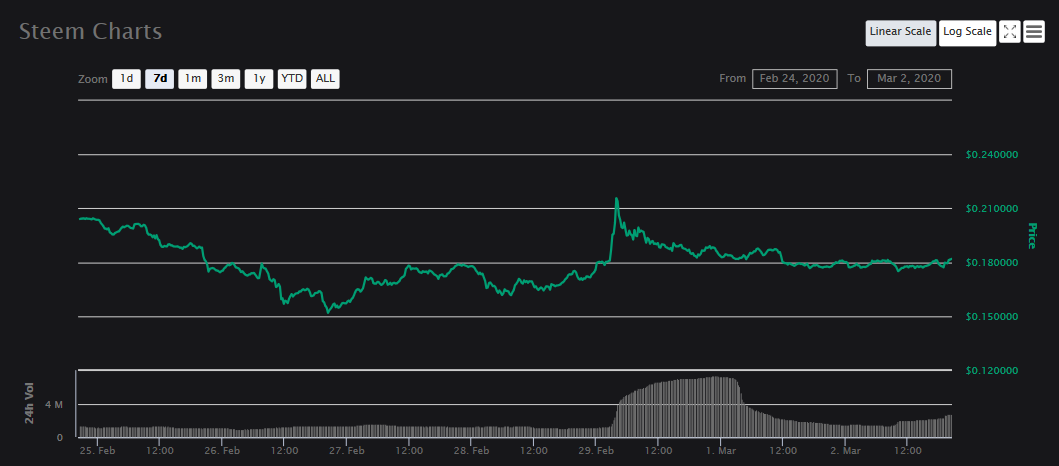This screenshot has width=1059, height=466.
Task: Click the From label
Action: coord(732,78)
